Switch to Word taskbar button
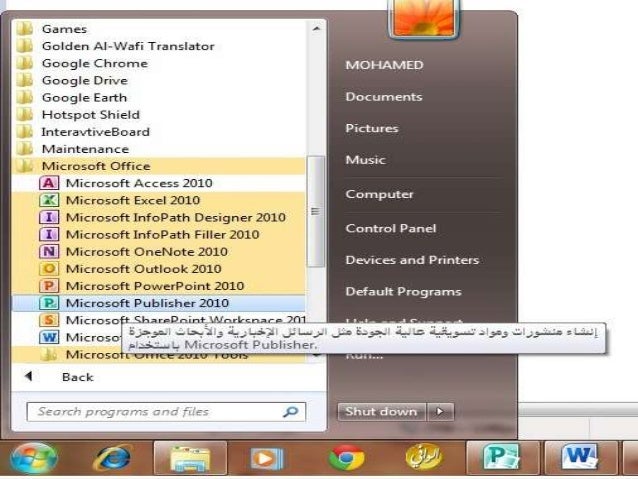This screenshot has width=638, height=479. point(581,458)
